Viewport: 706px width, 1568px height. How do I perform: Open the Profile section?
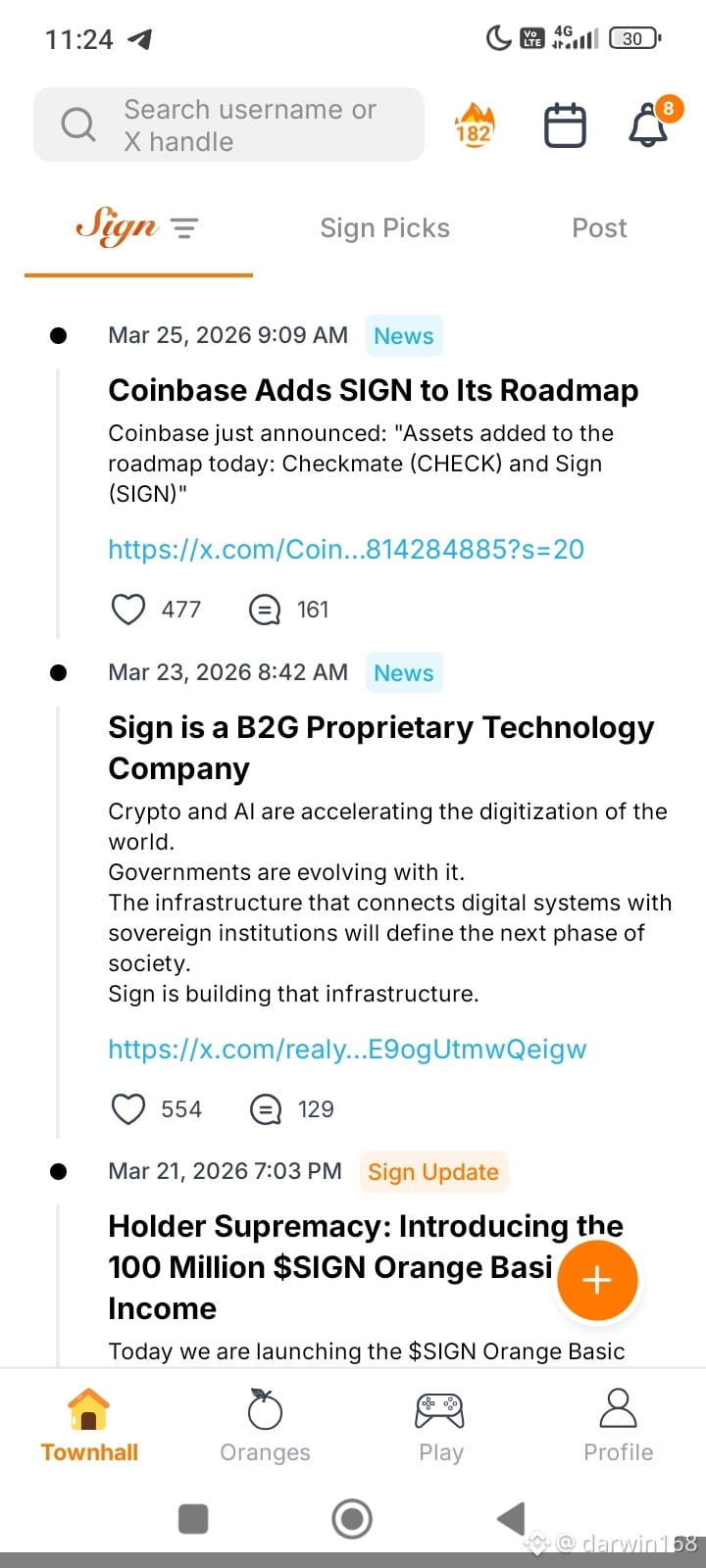tap(618, 1426)
